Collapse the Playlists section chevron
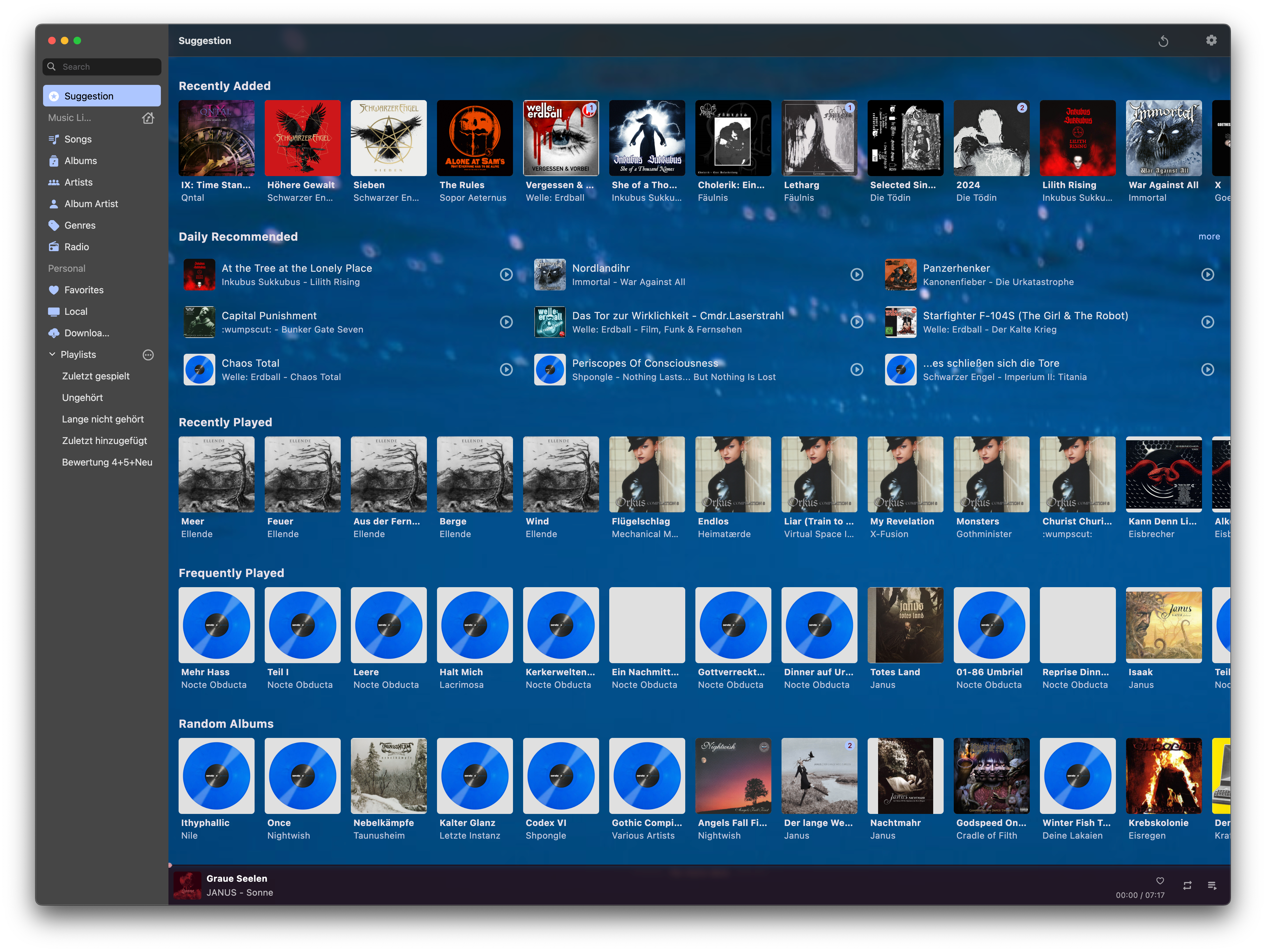 [52, 354]
